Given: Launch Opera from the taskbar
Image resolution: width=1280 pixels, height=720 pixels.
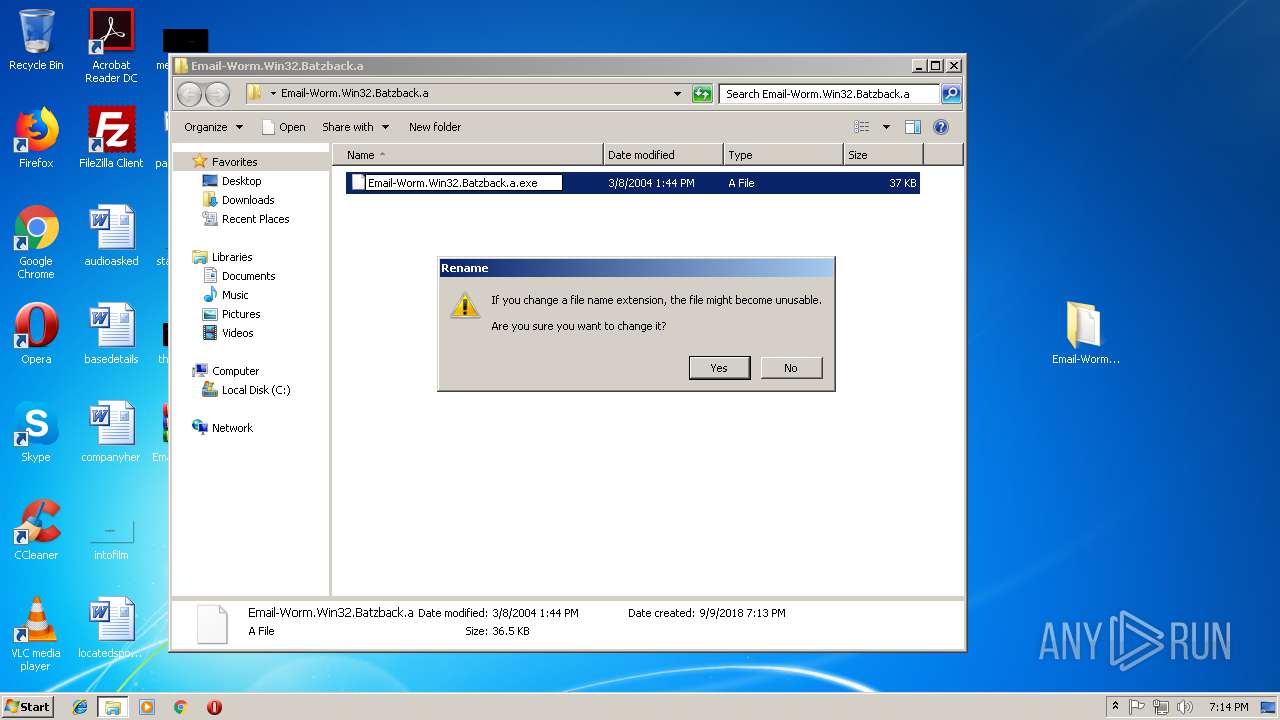Looking at the screenshot, I should 214,707.
